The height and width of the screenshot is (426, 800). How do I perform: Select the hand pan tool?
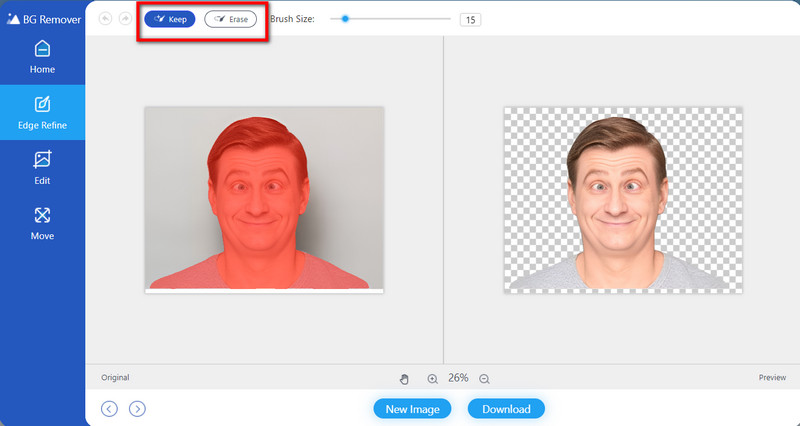405,379
